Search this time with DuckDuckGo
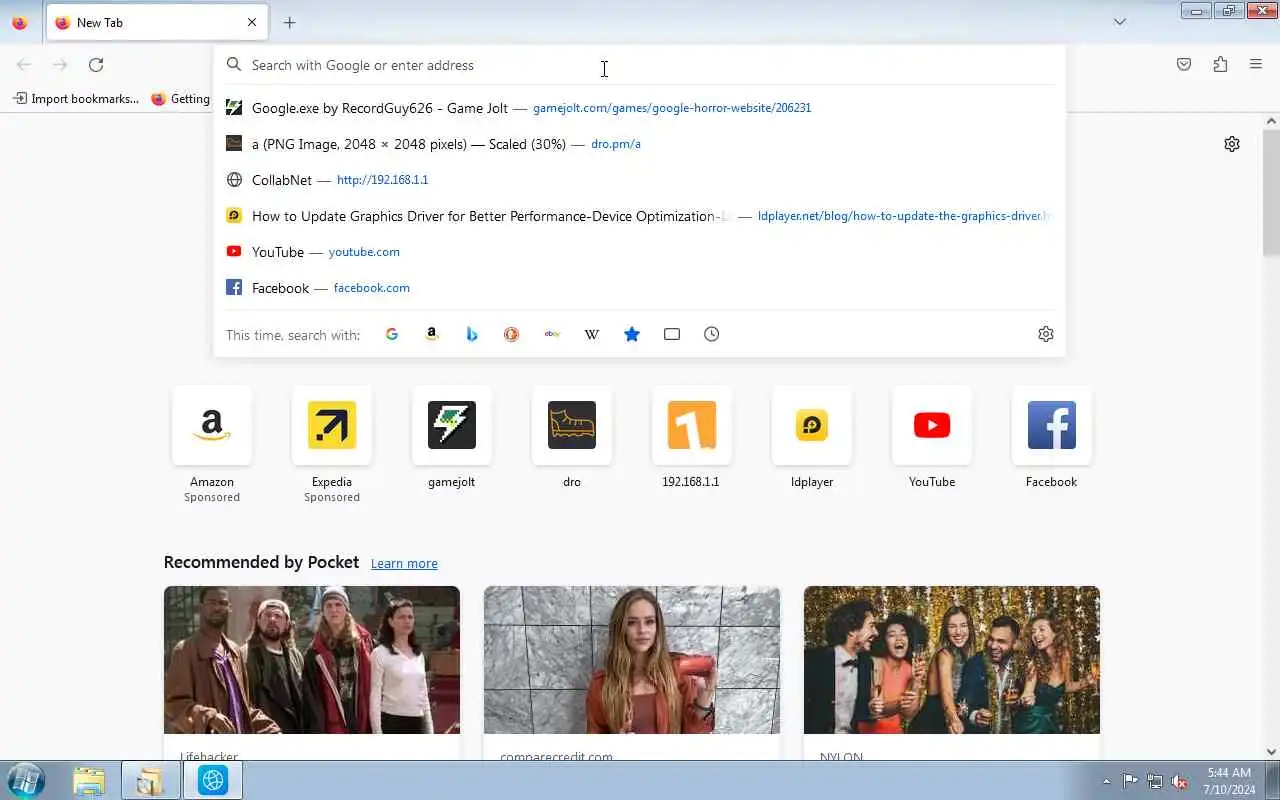The width and height of the screenshot is (1280, 800). pyautogui.click(x=512, y=334)
